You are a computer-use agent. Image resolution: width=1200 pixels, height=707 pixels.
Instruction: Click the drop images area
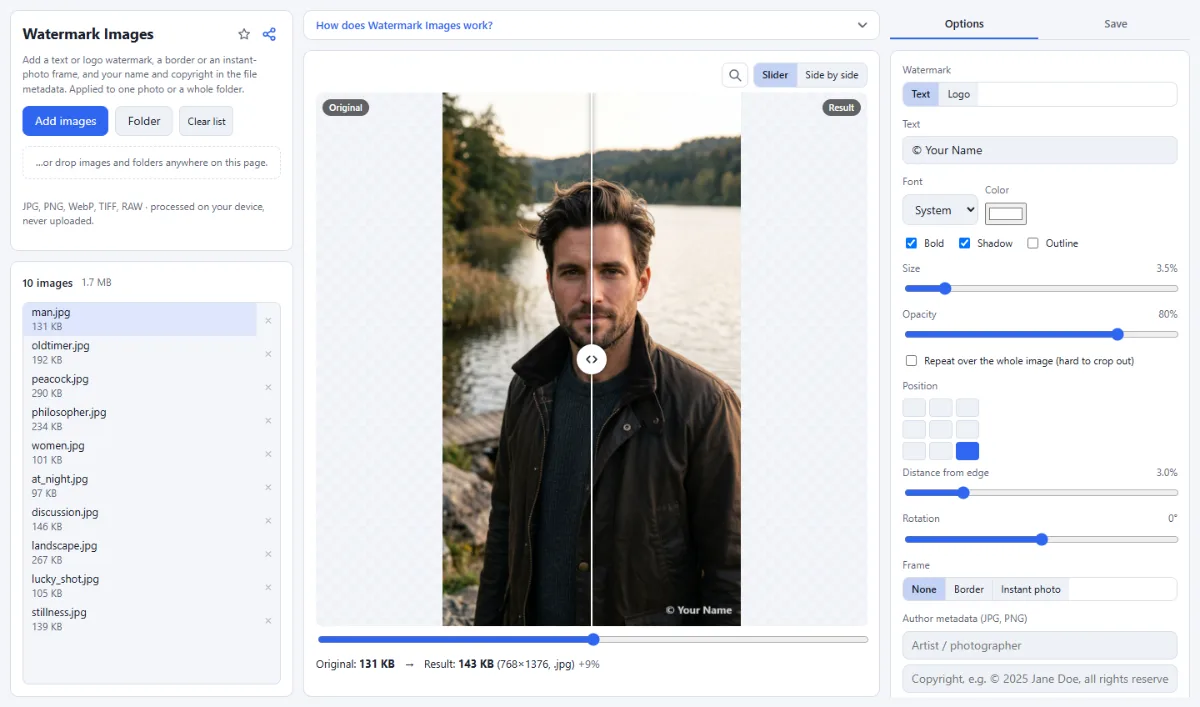coord(151,163)
